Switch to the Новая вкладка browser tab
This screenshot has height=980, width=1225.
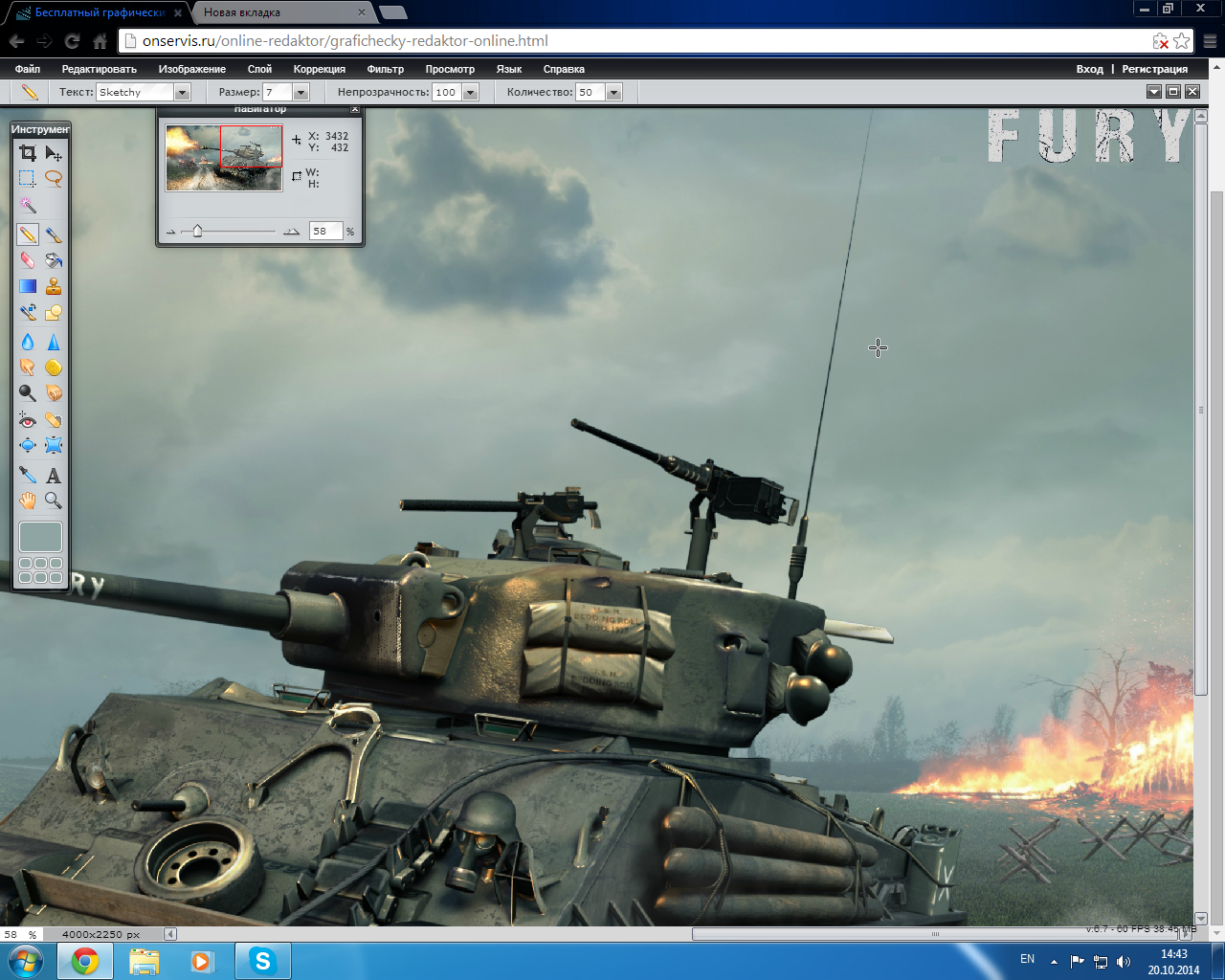pyautogui.click(x=280, y=12)
